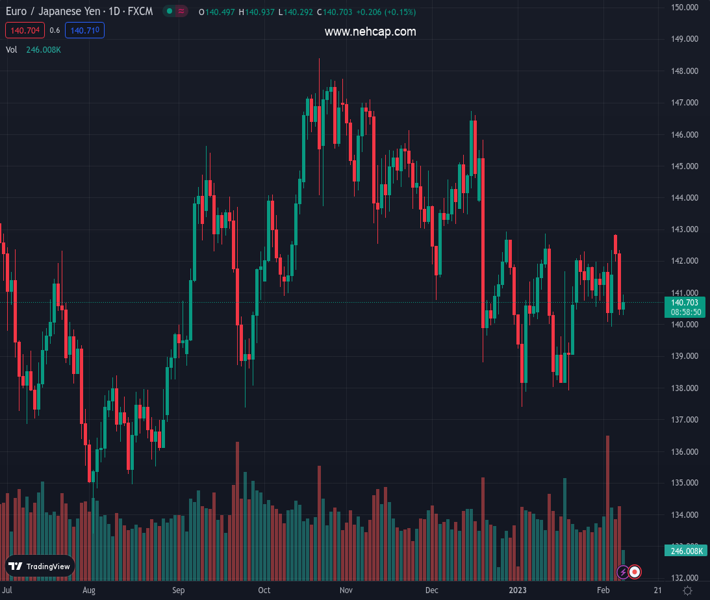Click the 148.000 price axis label
This screenshot has height=600, width=710.
685,71
